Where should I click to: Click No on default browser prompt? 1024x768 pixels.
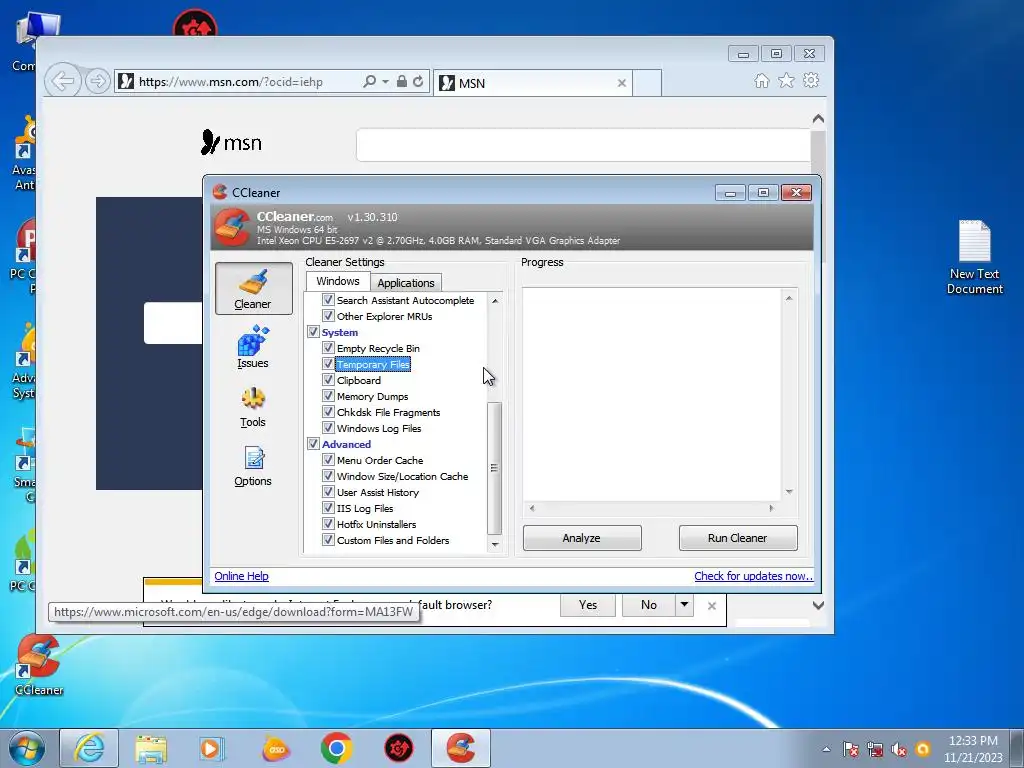(648, 605)
